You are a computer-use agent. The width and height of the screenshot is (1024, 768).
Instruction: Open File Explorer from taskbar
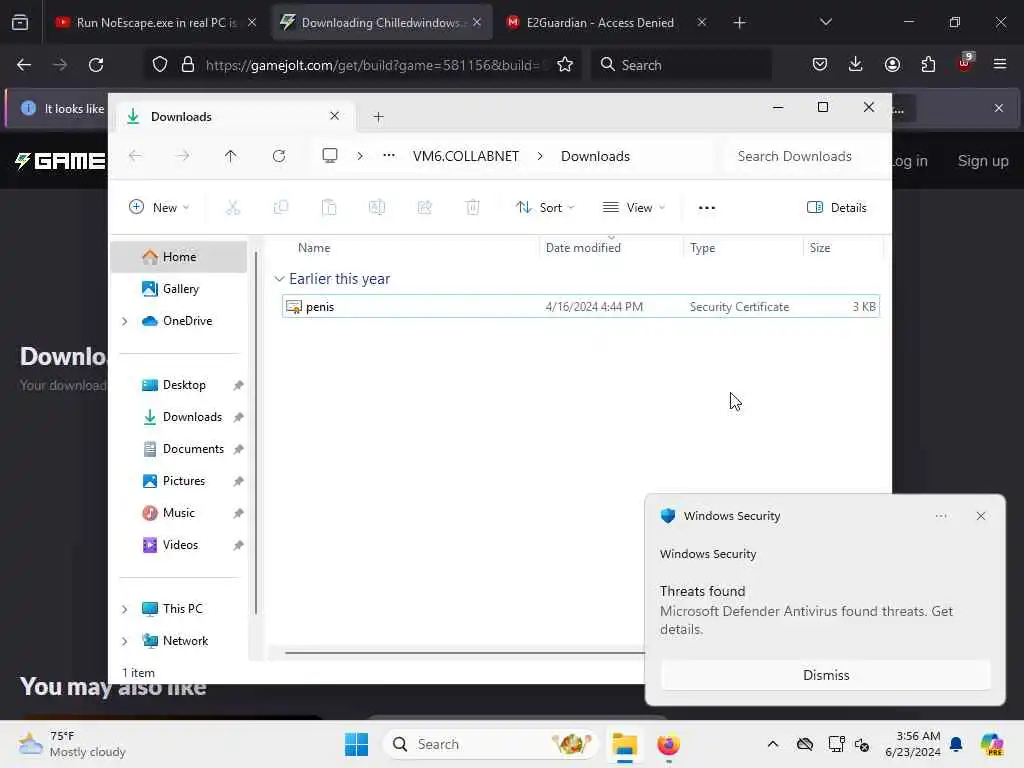pos(624,744)
